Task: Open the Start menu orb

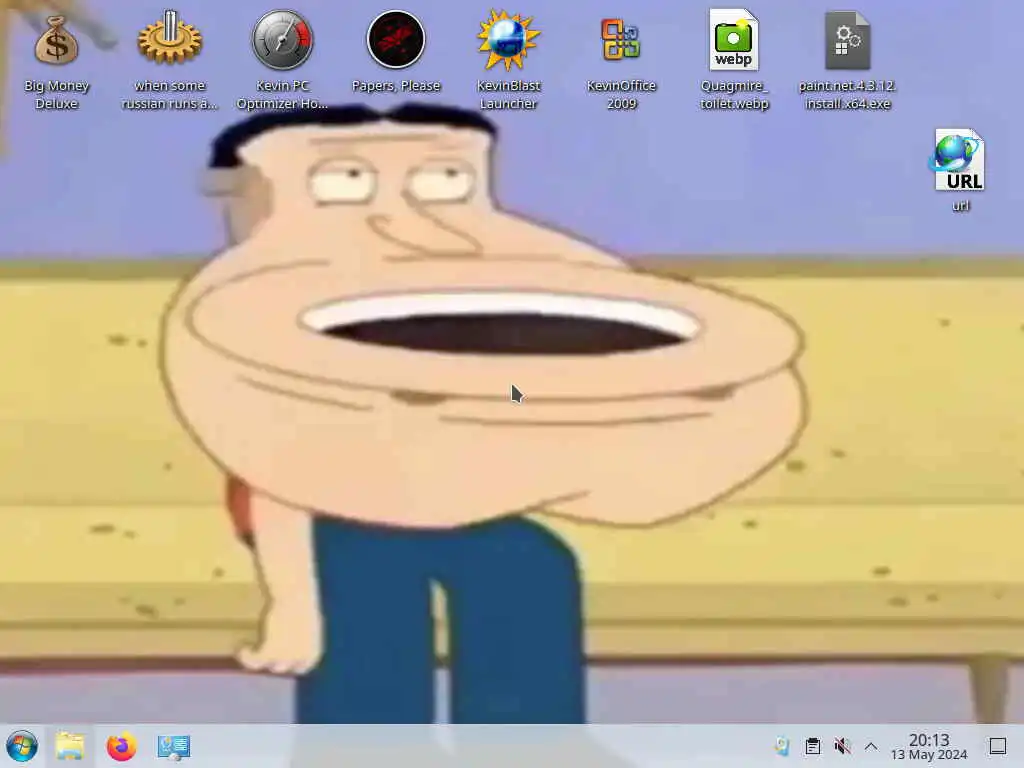Action: click(x=22, y=746)
